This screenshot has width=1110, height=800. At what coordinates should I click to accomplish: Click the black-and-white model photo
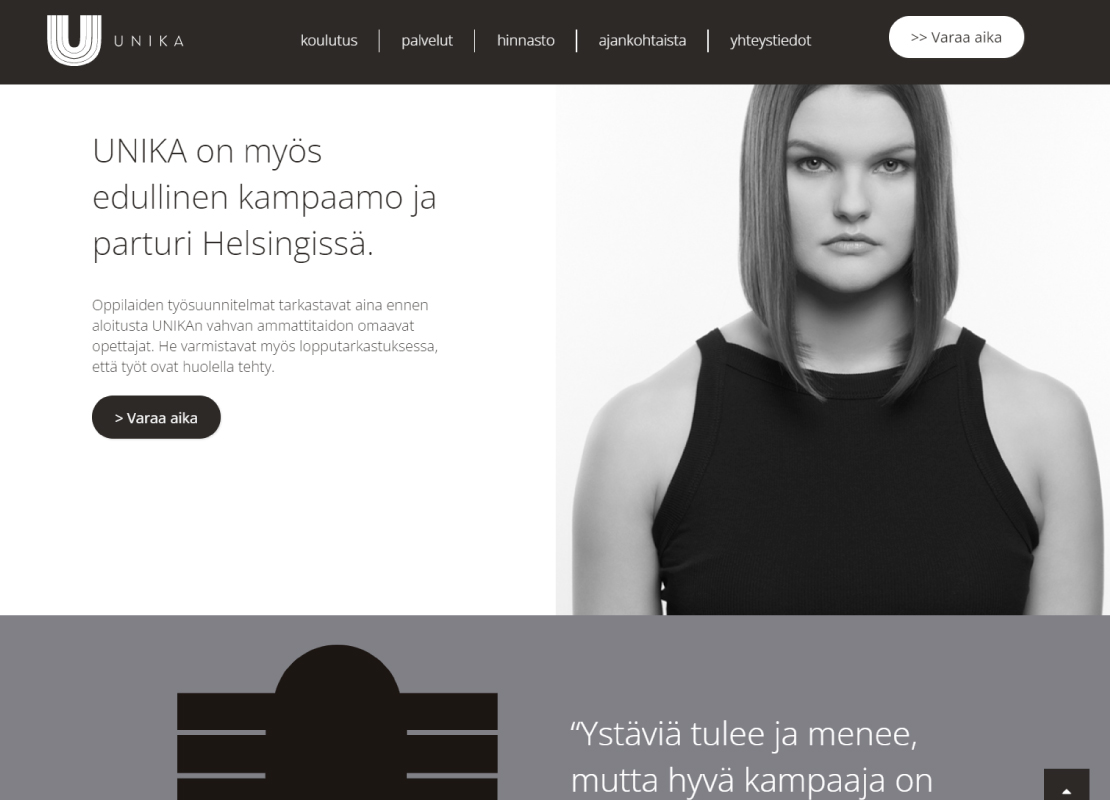[x=832, y=349]
